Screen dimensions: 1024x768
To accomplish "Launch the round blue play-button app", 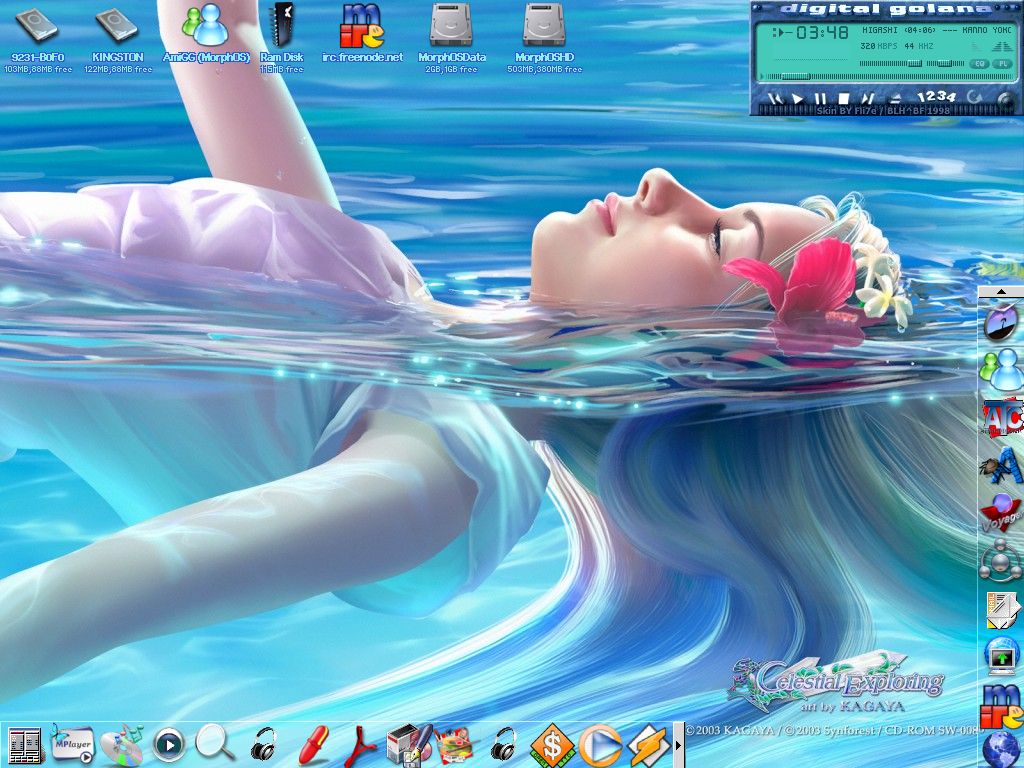I will coord(169,745).
